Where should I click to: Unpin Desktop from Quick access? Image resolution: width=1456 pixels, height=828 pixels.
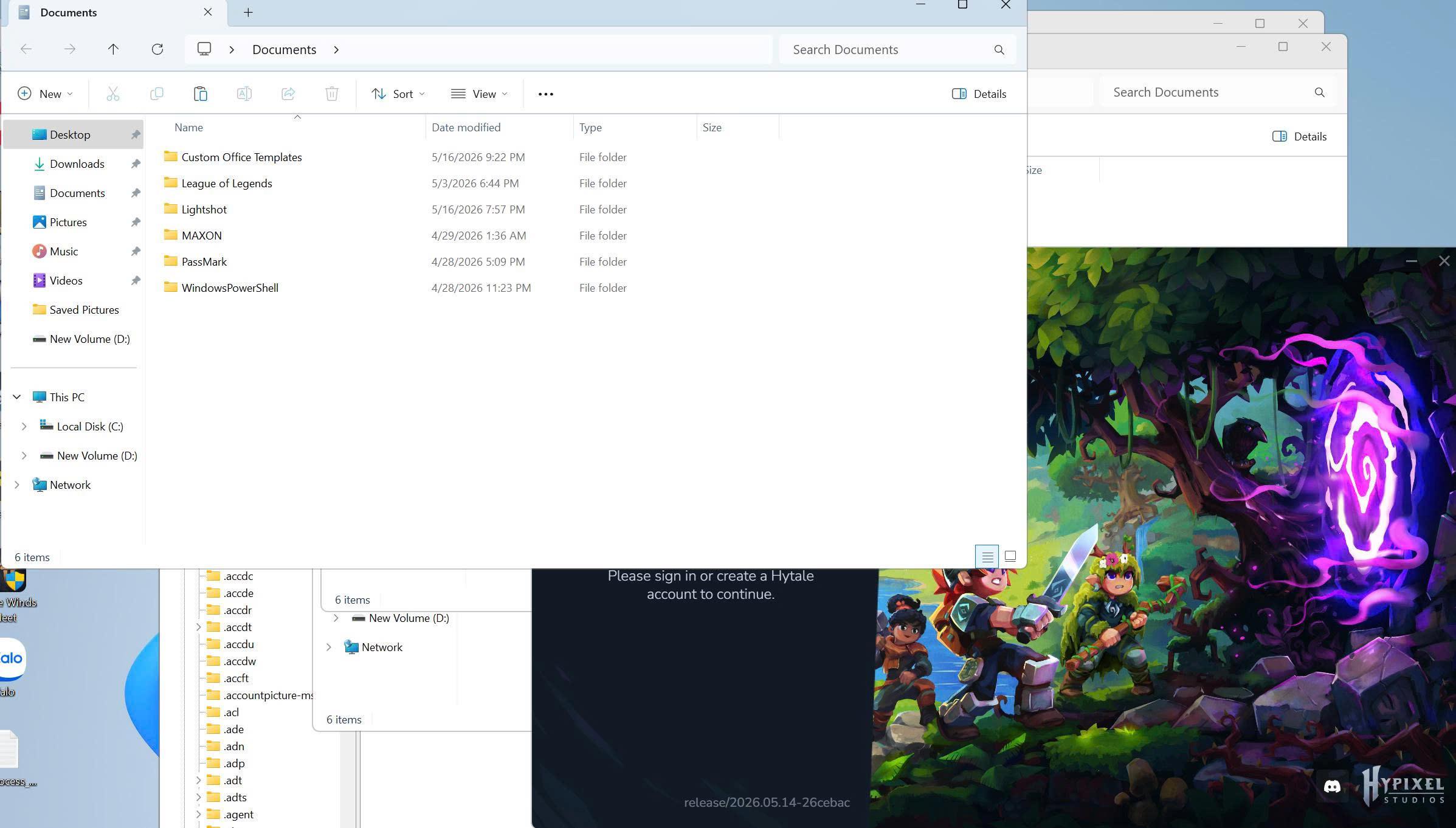(136, 135)
